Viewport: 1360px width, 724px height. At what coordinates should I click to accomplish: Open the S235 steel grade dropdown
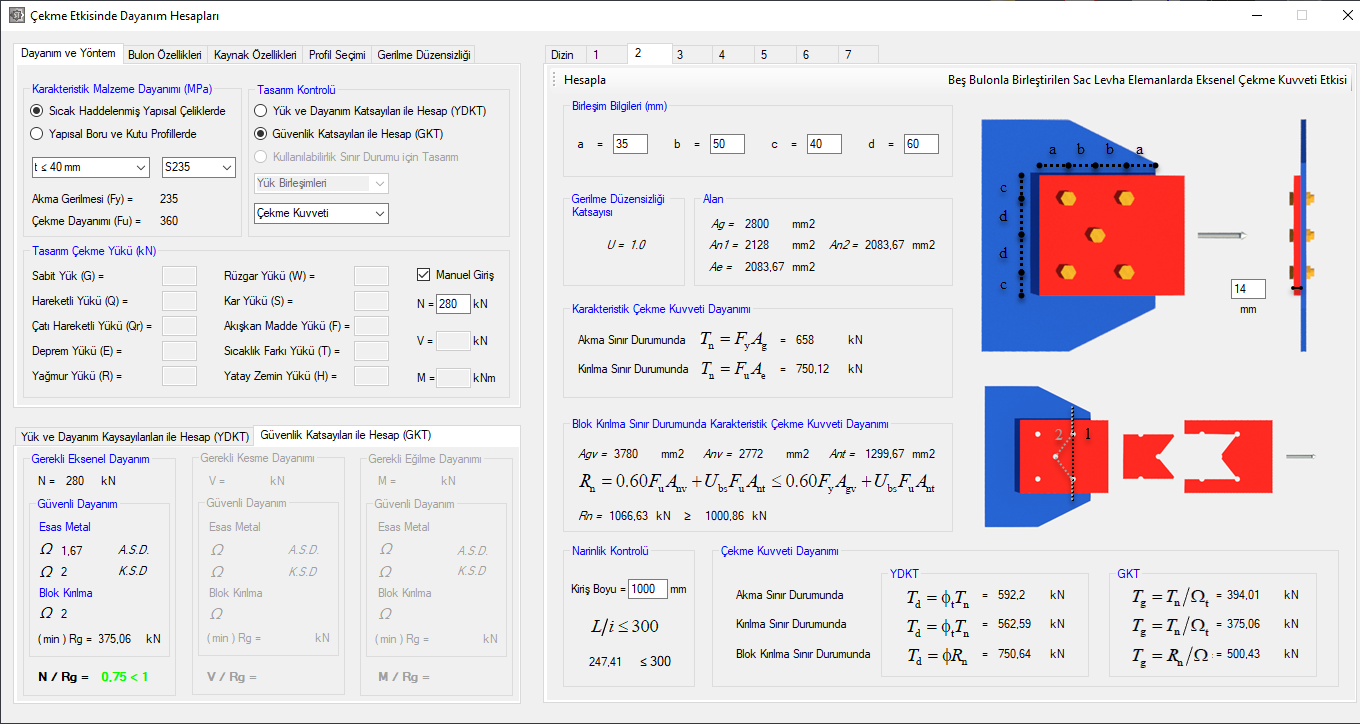[199, 167]
